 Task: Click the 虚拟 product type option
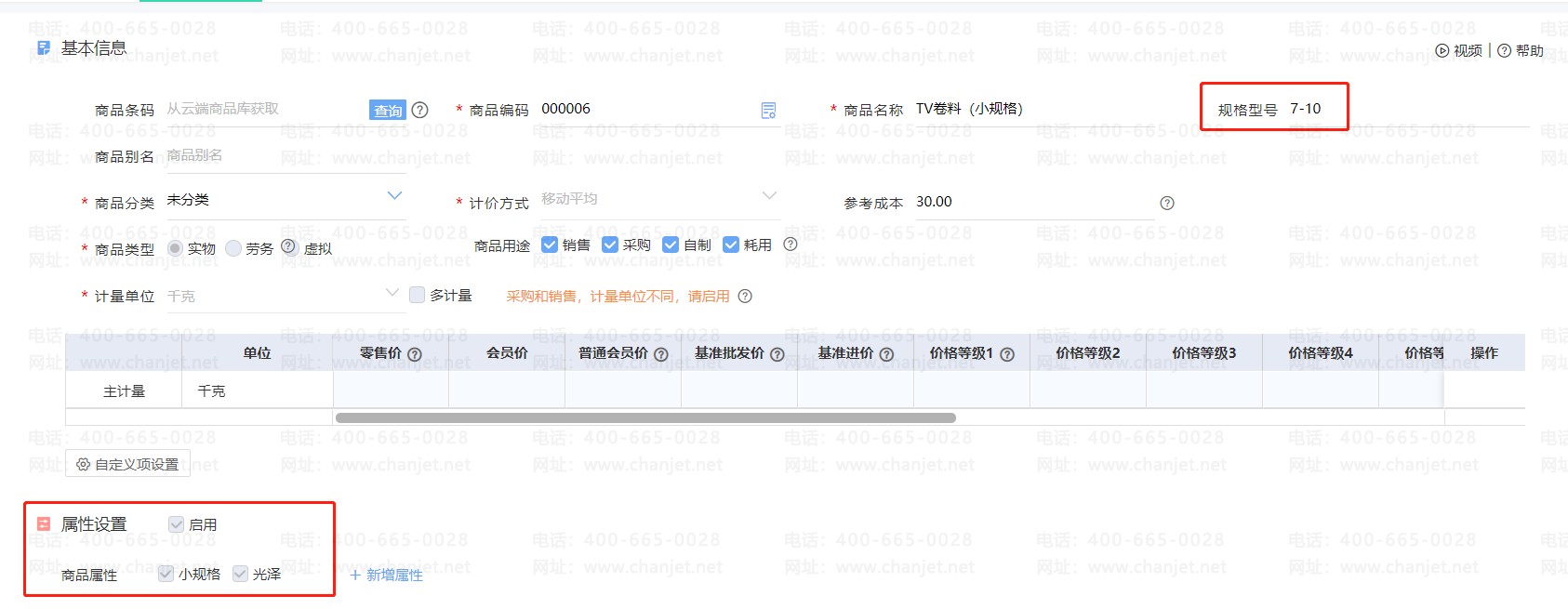click(x=318, y=249)
